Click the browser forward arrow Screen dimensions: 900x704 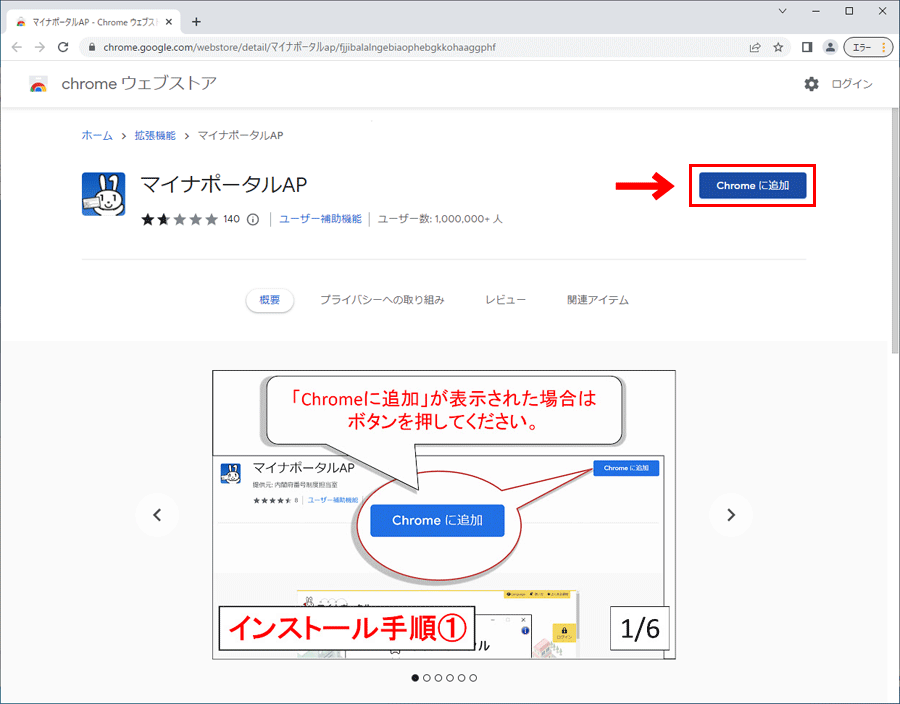[x=40, y=48]
